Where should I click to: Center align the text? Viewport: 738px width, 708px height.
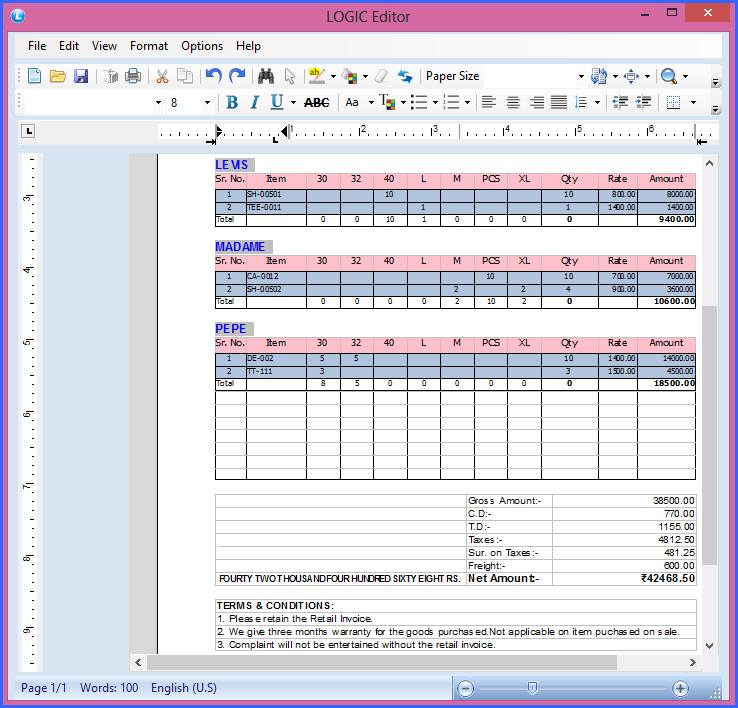pos(513,102)
